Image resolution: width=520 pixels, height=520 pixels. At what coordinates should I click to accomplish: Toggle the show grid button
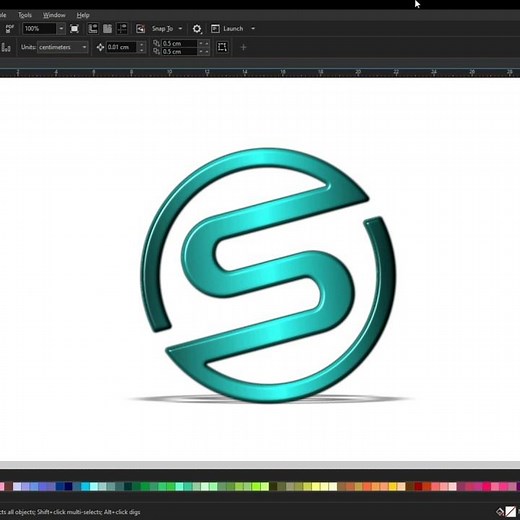pos(107,29)
